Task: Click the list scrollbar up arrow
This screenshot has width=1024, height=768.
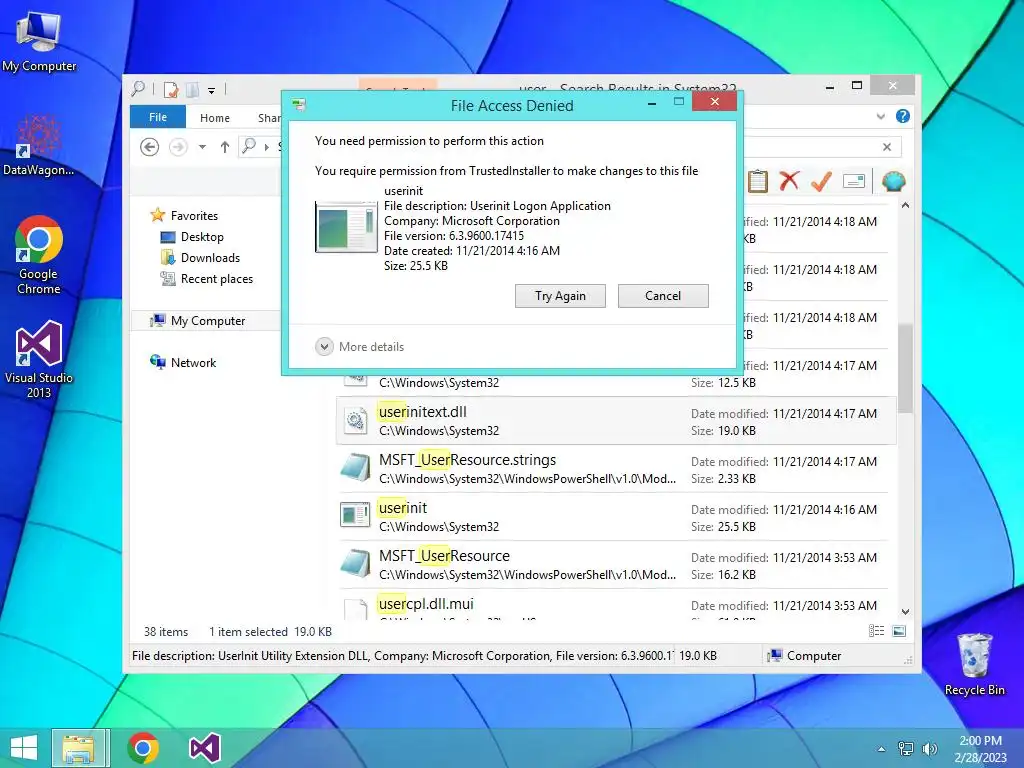Action: click(x=905, y=205)
